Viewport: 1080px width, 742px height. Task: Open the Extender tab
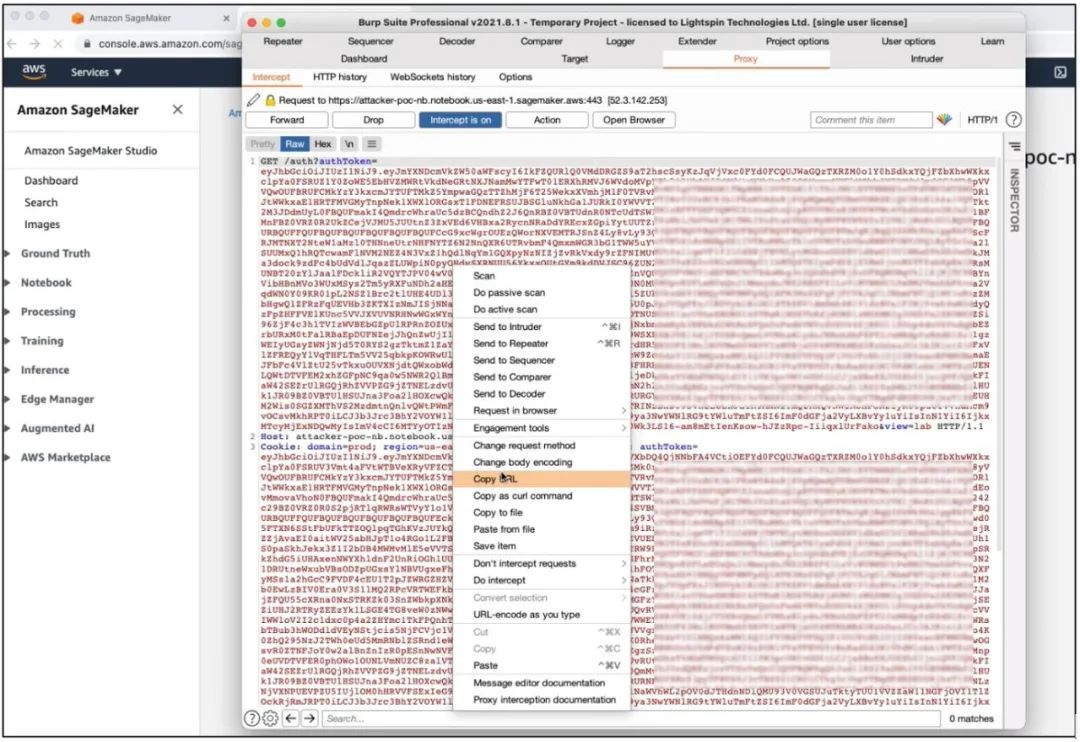pos(697,41)
